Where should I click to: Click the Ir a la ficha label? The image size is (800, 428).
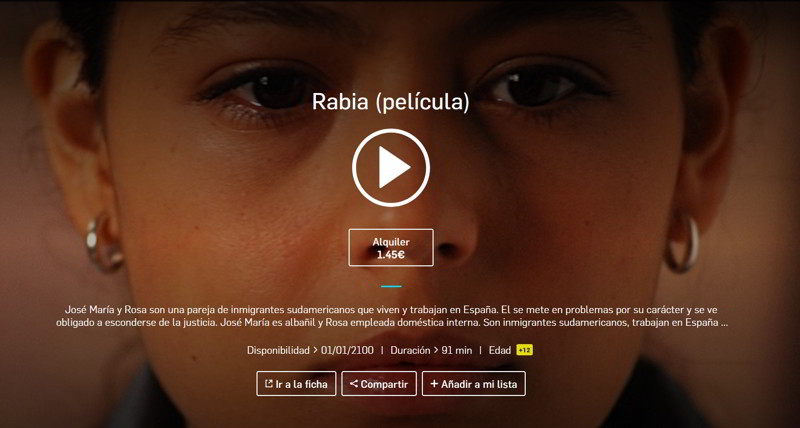[x=301, y=384]
